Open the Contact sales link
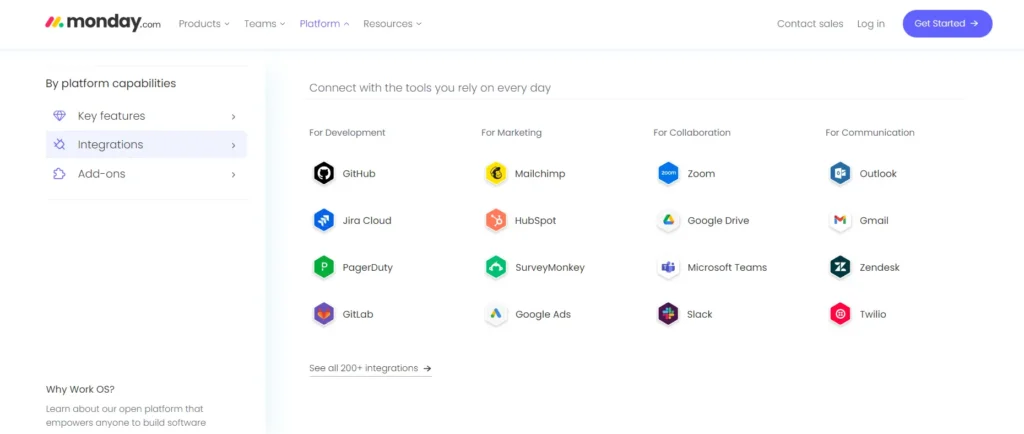 [x=810, y=23]
